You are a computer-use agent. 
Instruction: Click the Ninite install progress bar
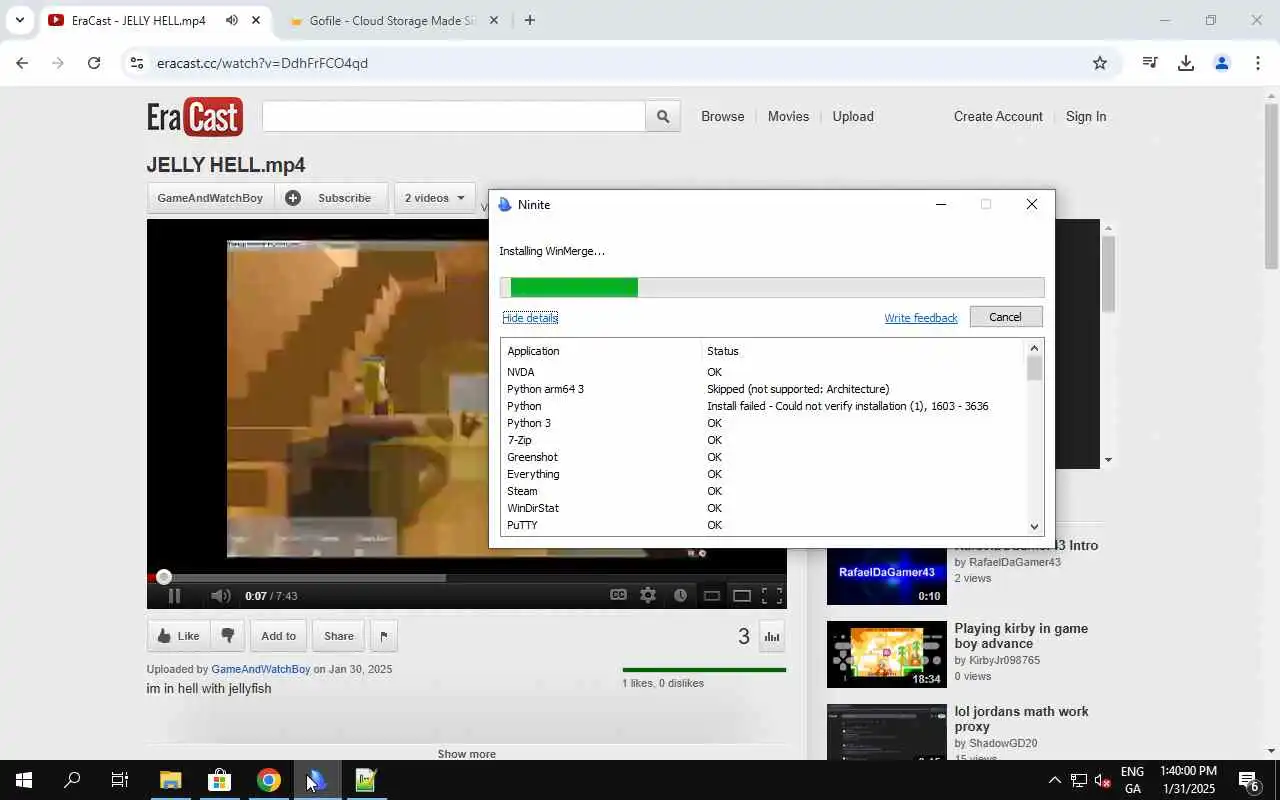tap(772, 288)
